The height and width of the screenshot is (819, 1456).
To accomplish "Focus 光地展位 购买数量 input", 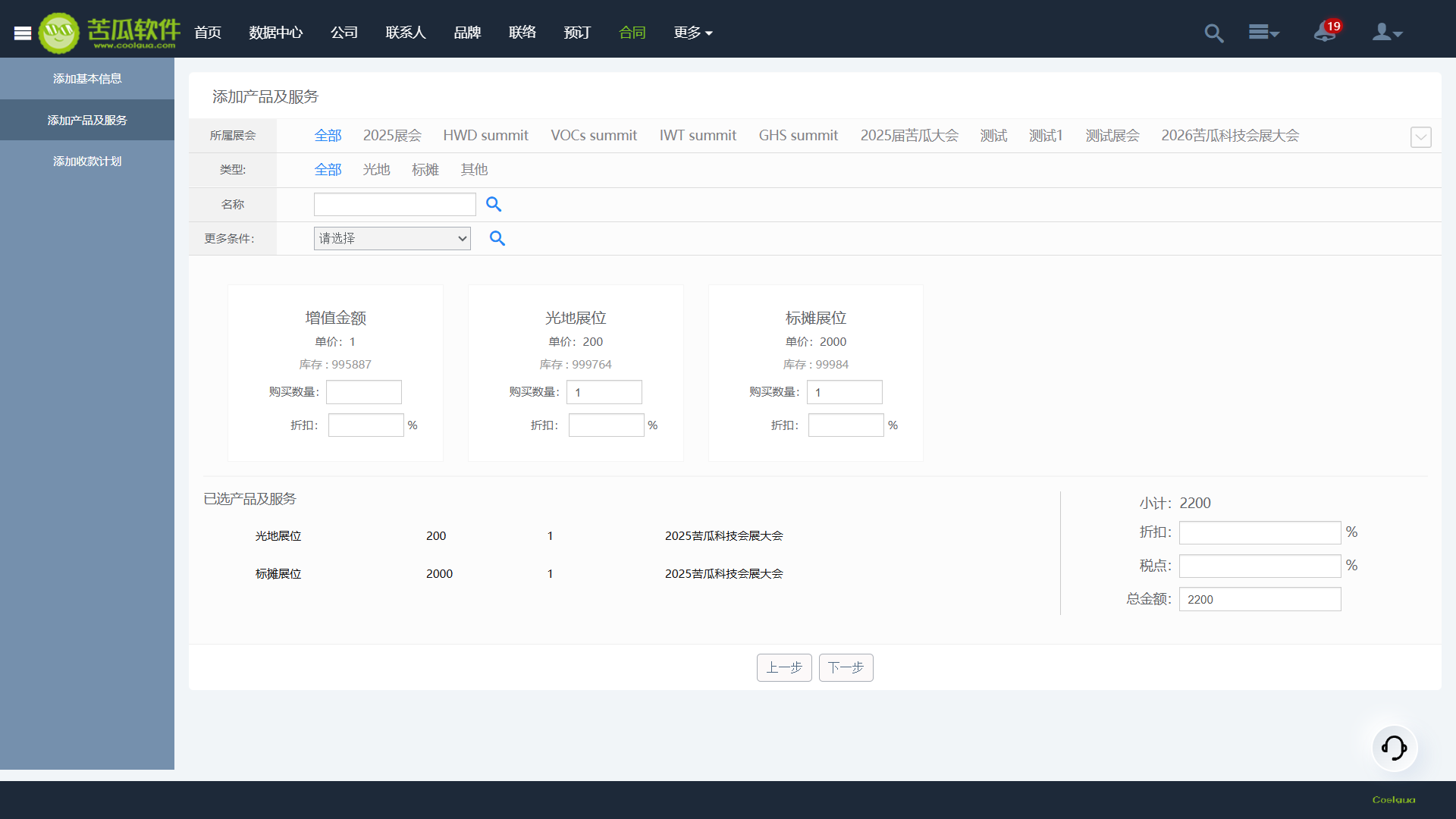I will pos(604,392).
